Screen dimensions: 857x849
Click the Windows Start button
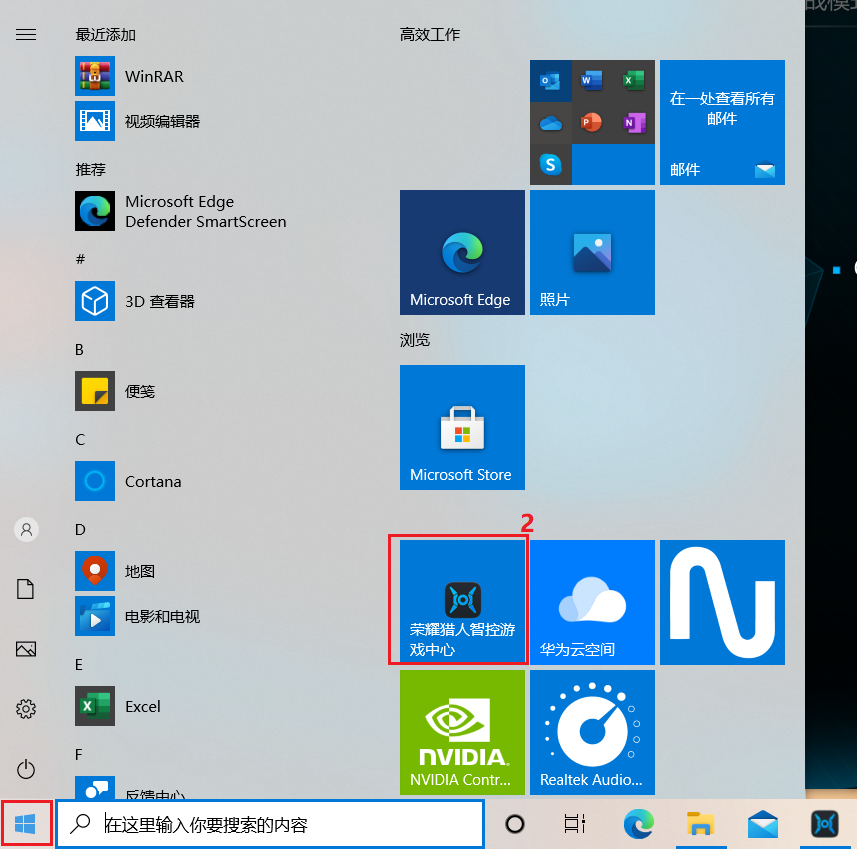tap(26, 824)
